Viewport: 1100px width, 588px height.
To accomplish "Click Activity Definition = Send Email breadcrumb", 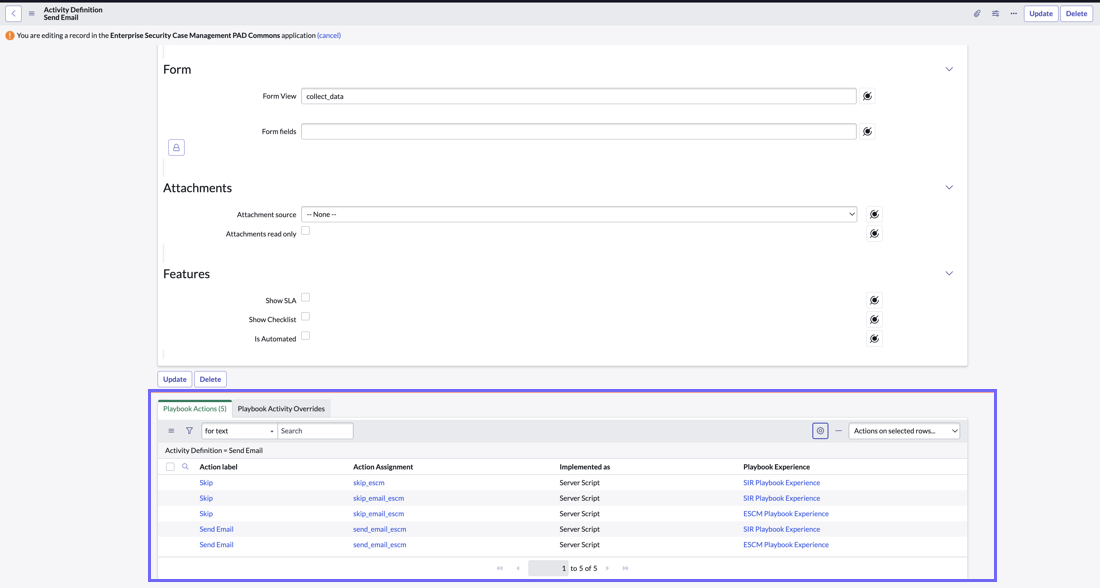I will [214, 450].
